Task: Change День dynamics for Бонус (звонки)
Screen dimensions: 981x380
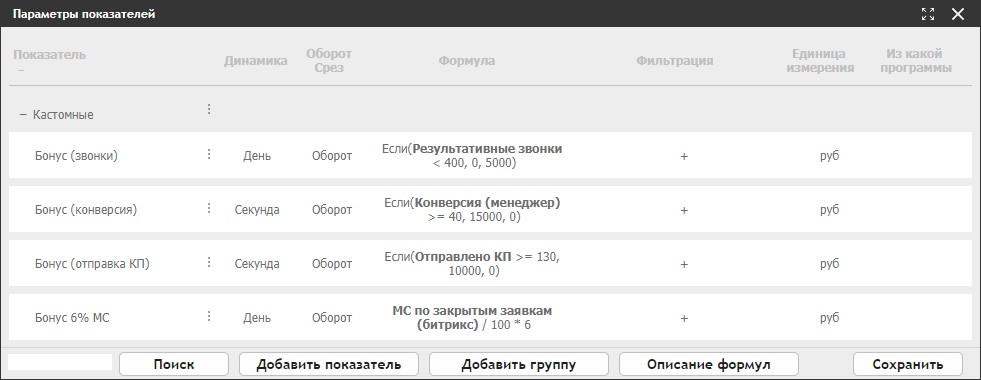Action: pyautogui.click(x=257, y=156)
